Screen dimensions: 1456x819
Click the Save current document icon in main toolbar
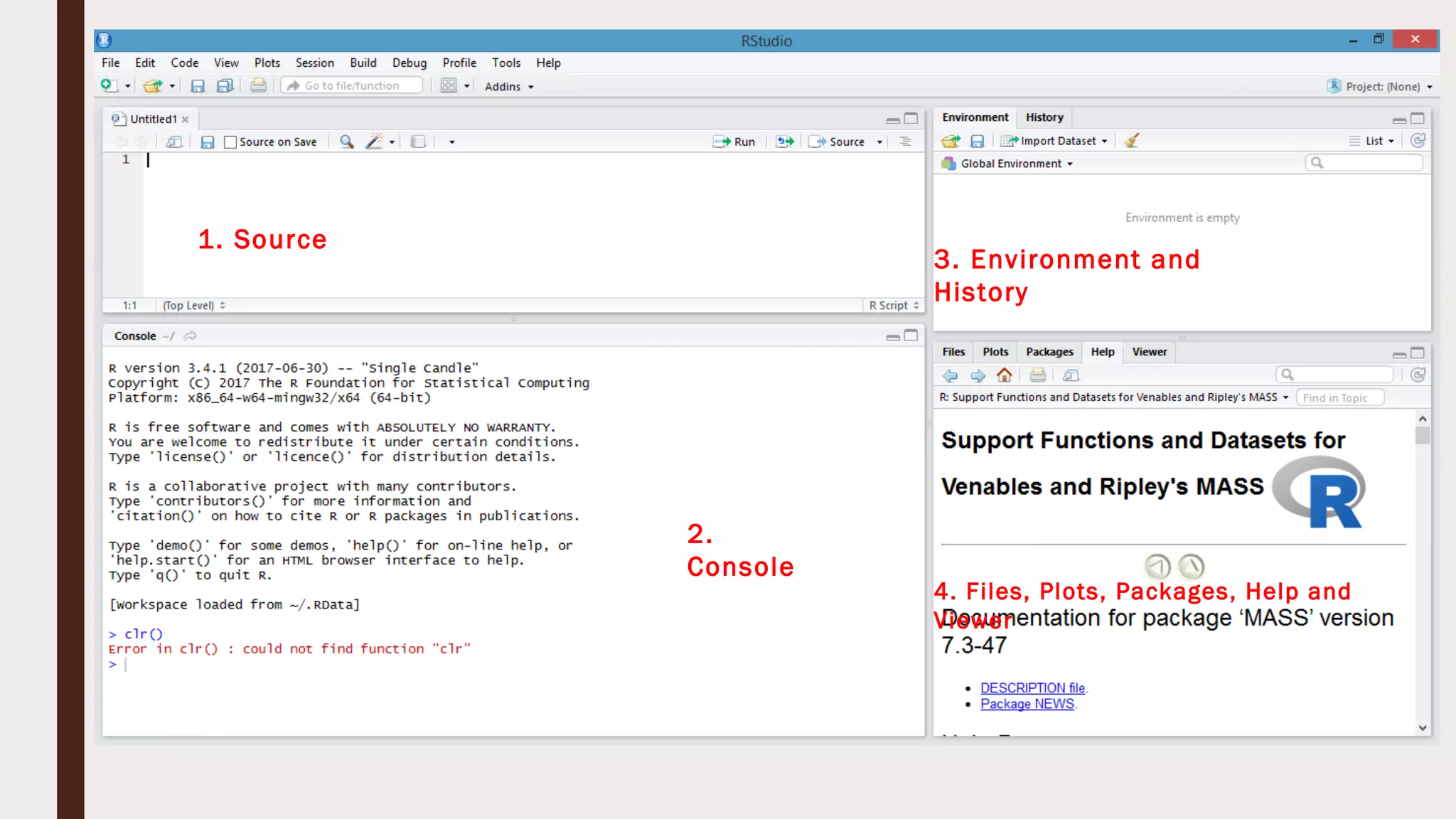198,86
